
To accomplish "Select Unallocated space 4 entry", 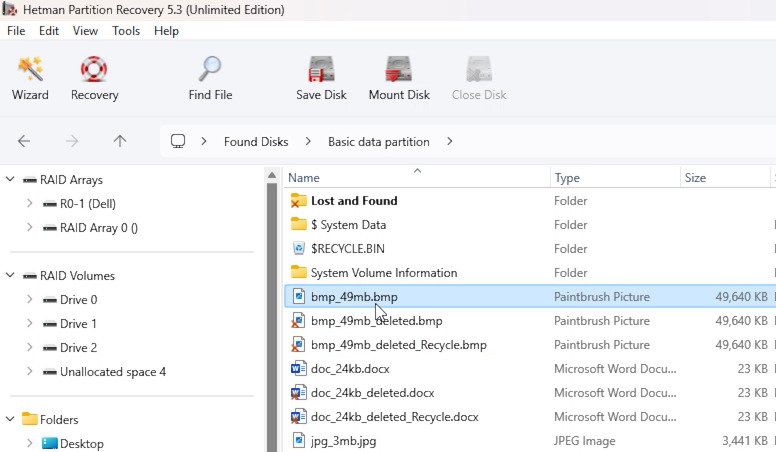I will click(x=113, y=372).
